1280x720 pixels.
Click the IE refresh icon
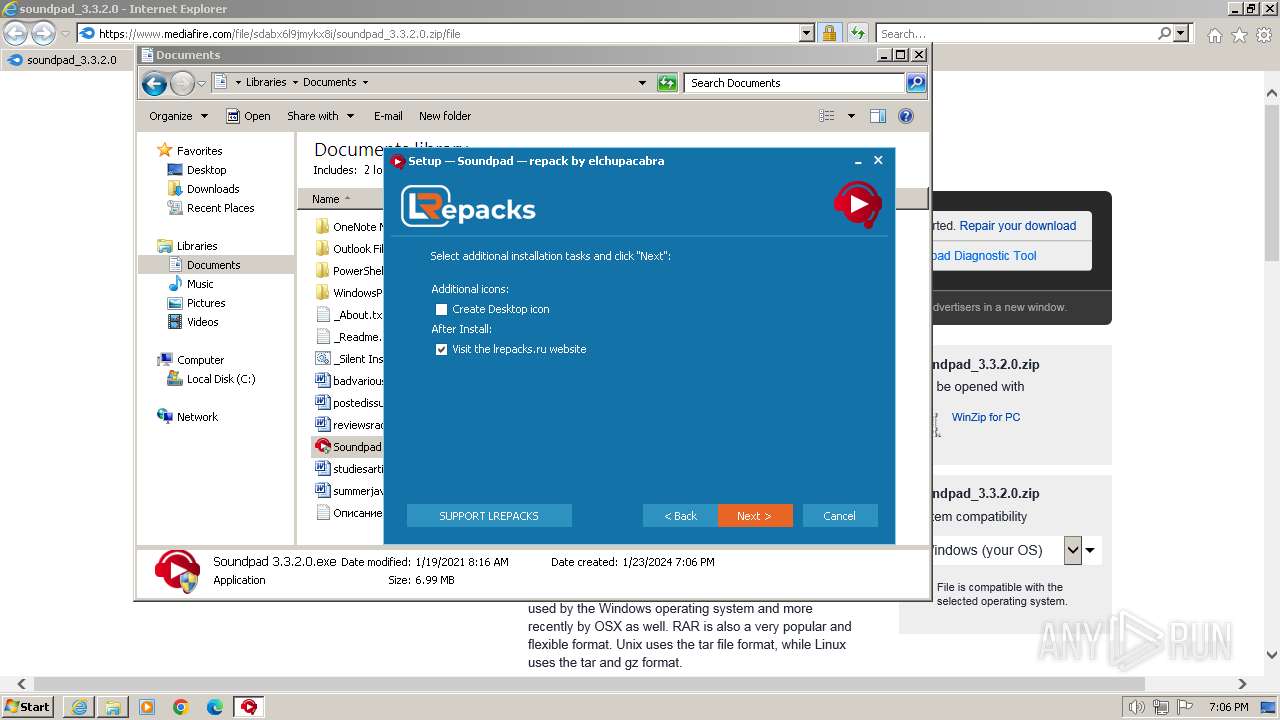(857, 33)
